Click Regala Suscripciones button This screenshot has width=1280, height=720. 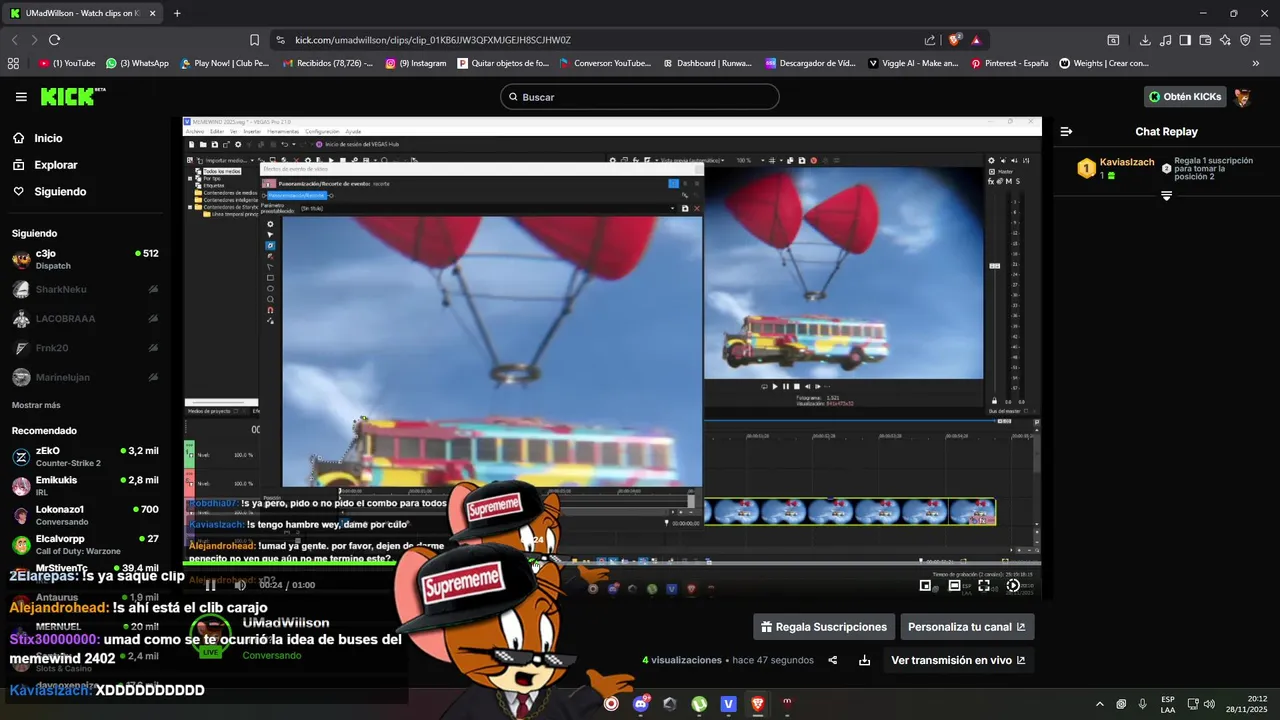824,627
